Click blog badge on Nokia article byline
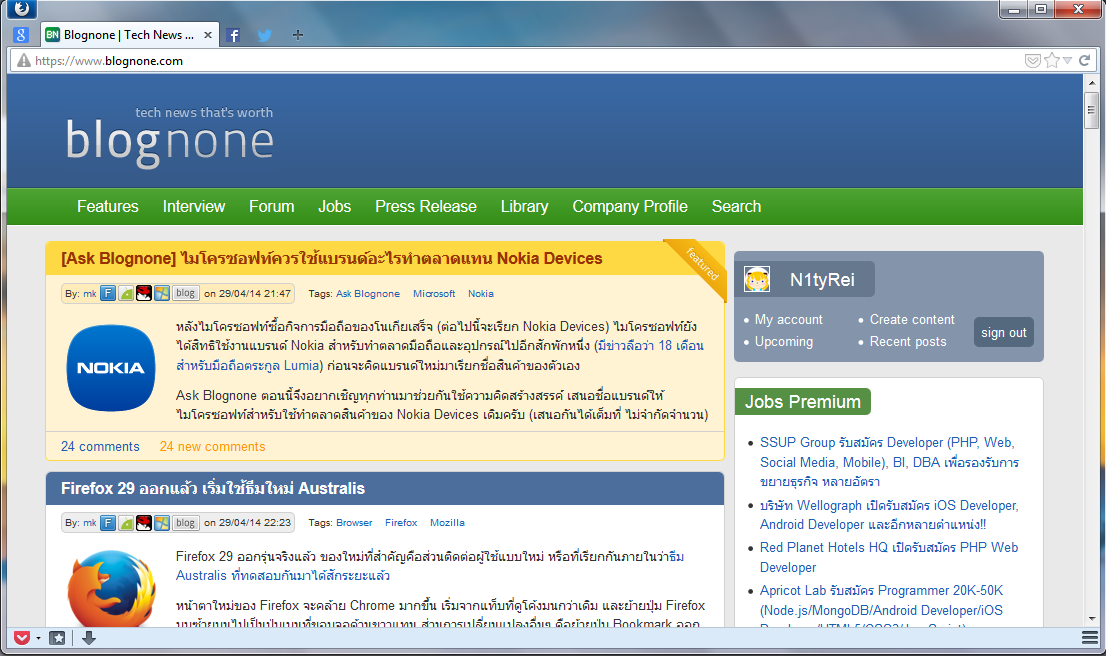The image size is (1106, 656). click(x=186, y=293)
